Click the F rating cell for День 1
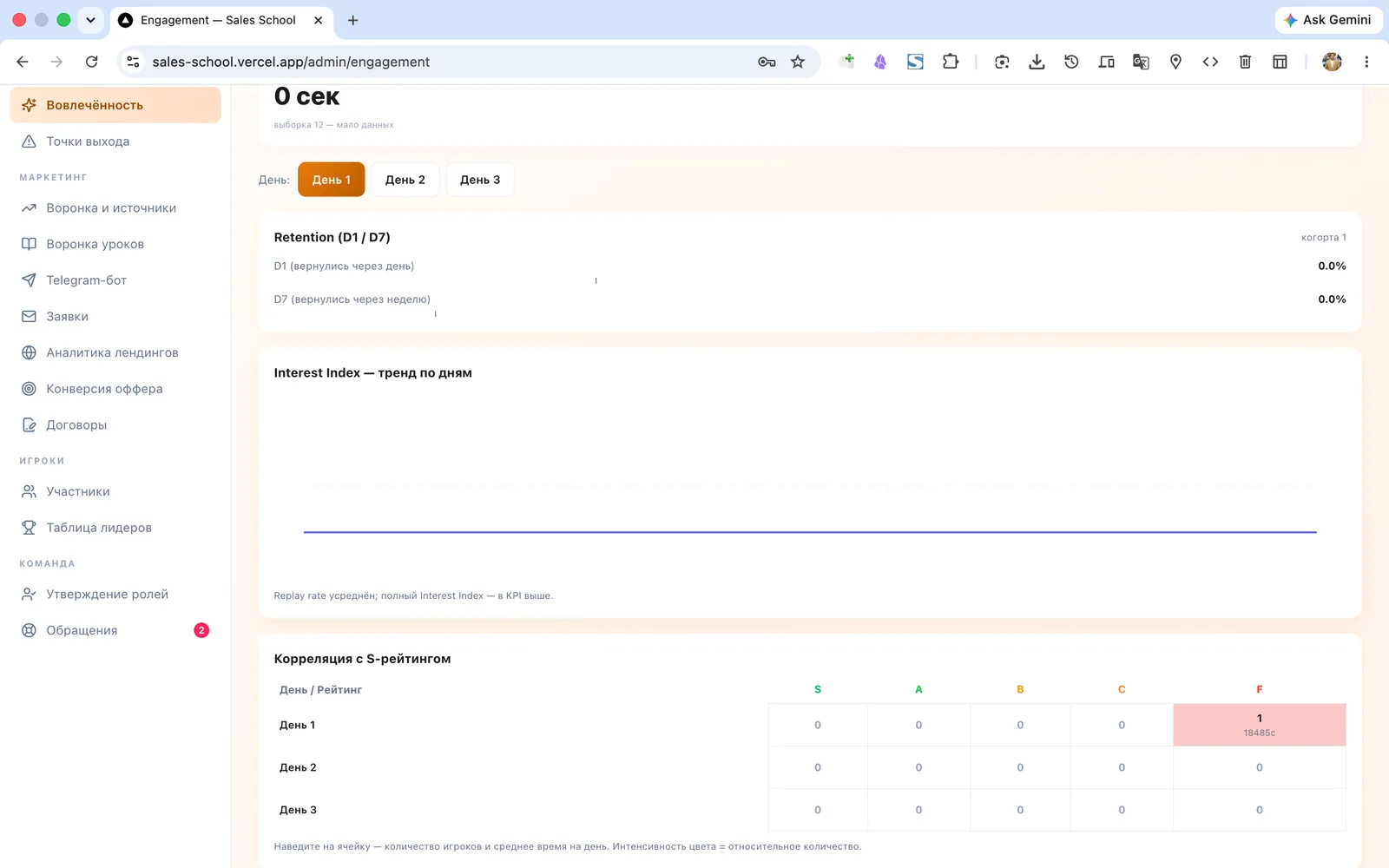The height and width of the screenshot is (868, 1389). pyautogui.click(x=1260, y=725)
